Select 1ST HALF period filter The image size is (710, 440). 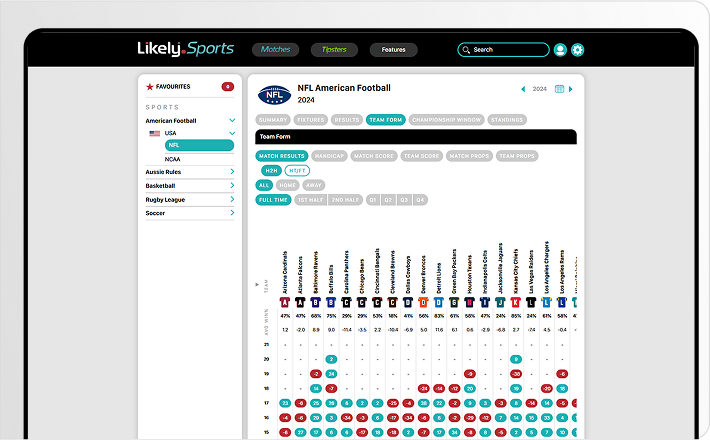coord(311,200)
